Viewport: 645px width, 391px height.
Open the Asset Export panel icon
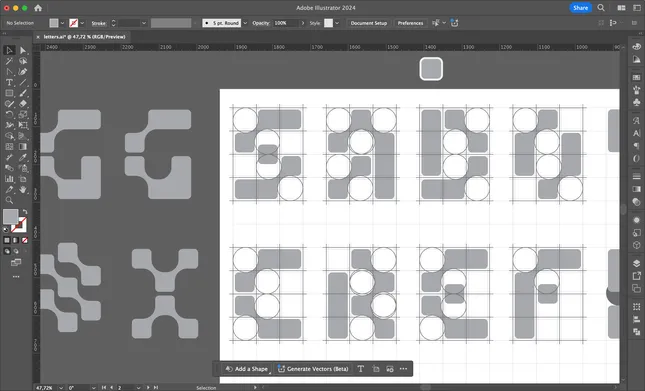pos(636,276)
